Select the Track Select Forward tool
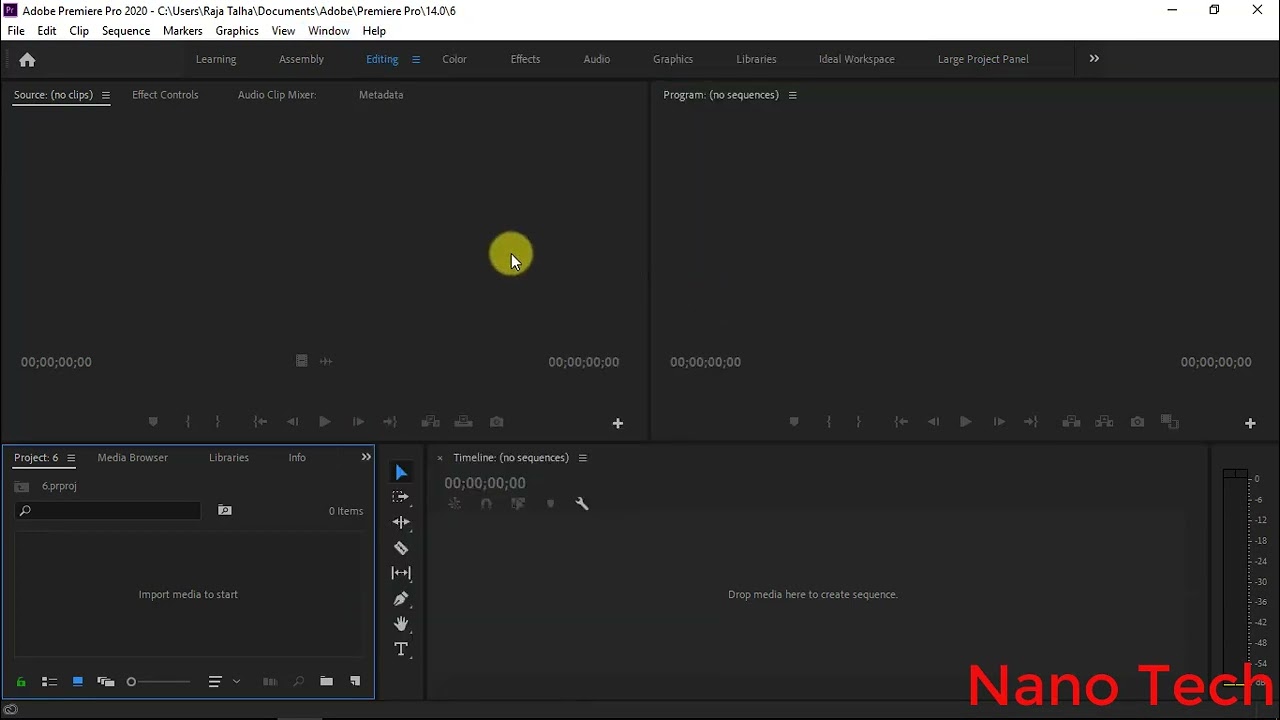This screenshot has width=1280, height=720. pyautogui.click(x=400, y=497)
